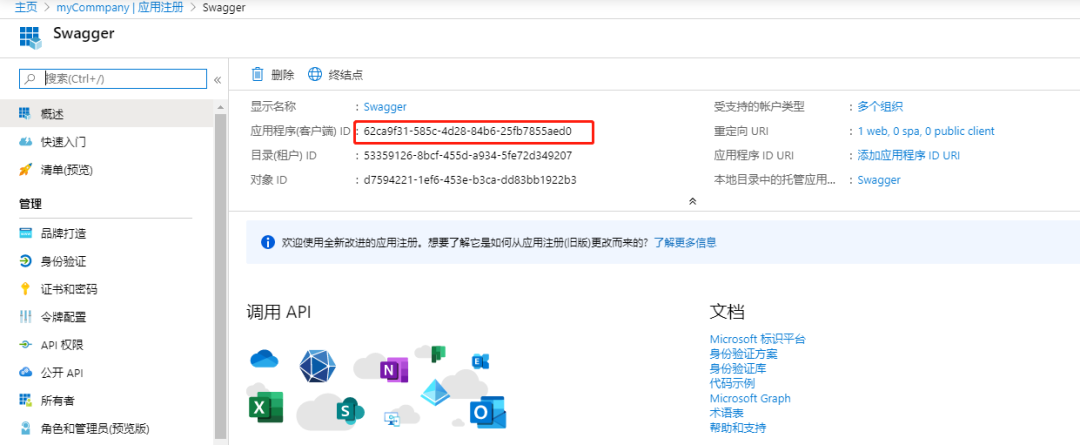Screen dimensions: 1080x445
Task: Open 代码示例 documentation link
Action: point(732,384)
